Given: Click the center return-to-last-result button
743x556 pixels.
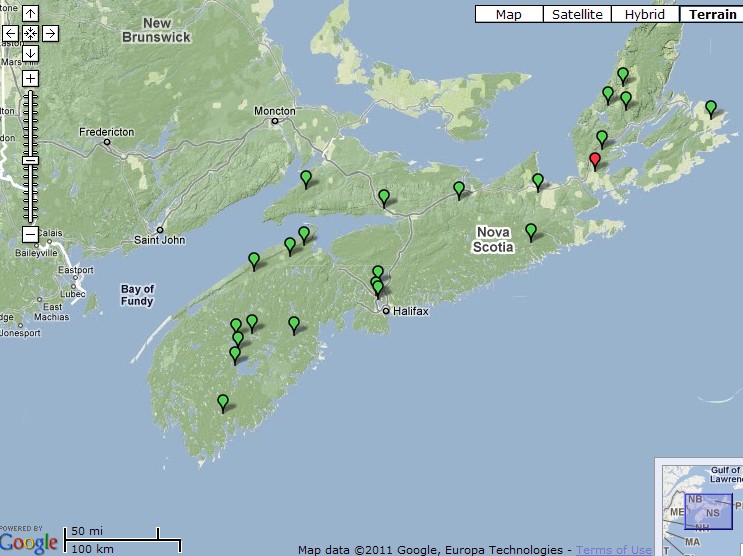Looking at the screenshot, I should pyautogui.click(x=30, y=33).
